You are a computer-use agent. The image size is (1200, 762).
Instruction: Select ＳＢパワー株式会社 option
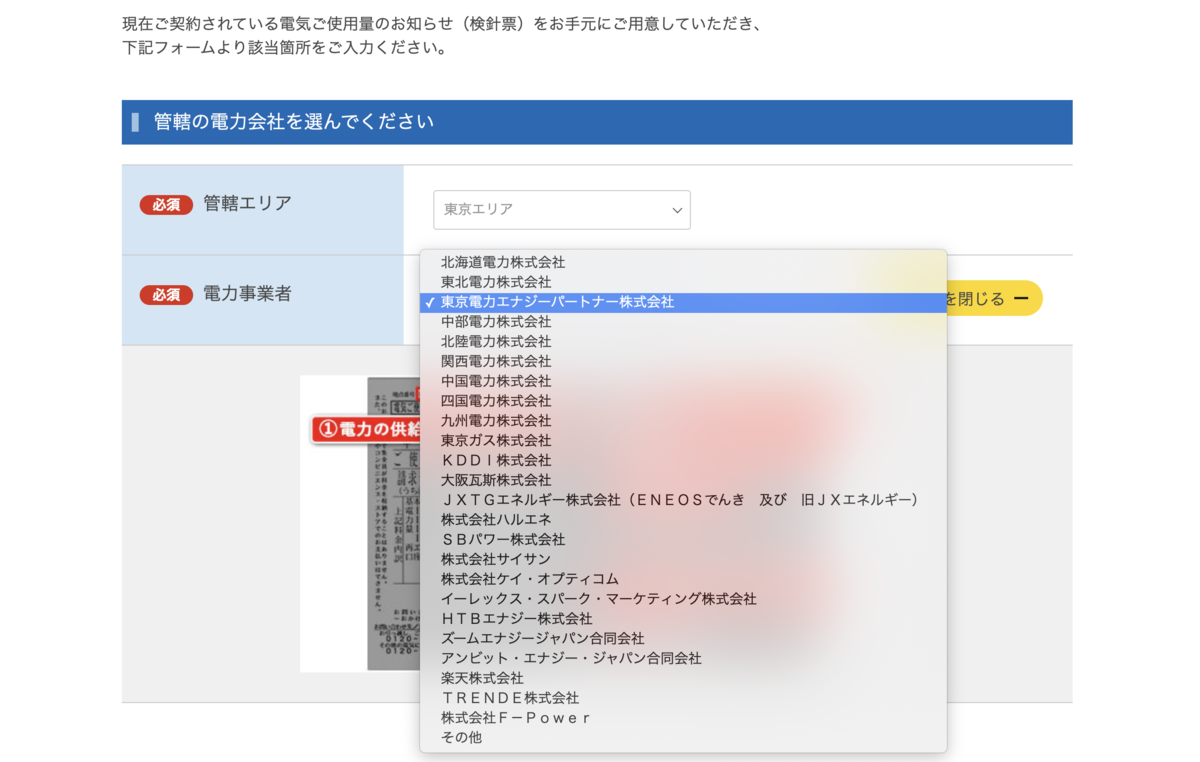click(683, 540)
